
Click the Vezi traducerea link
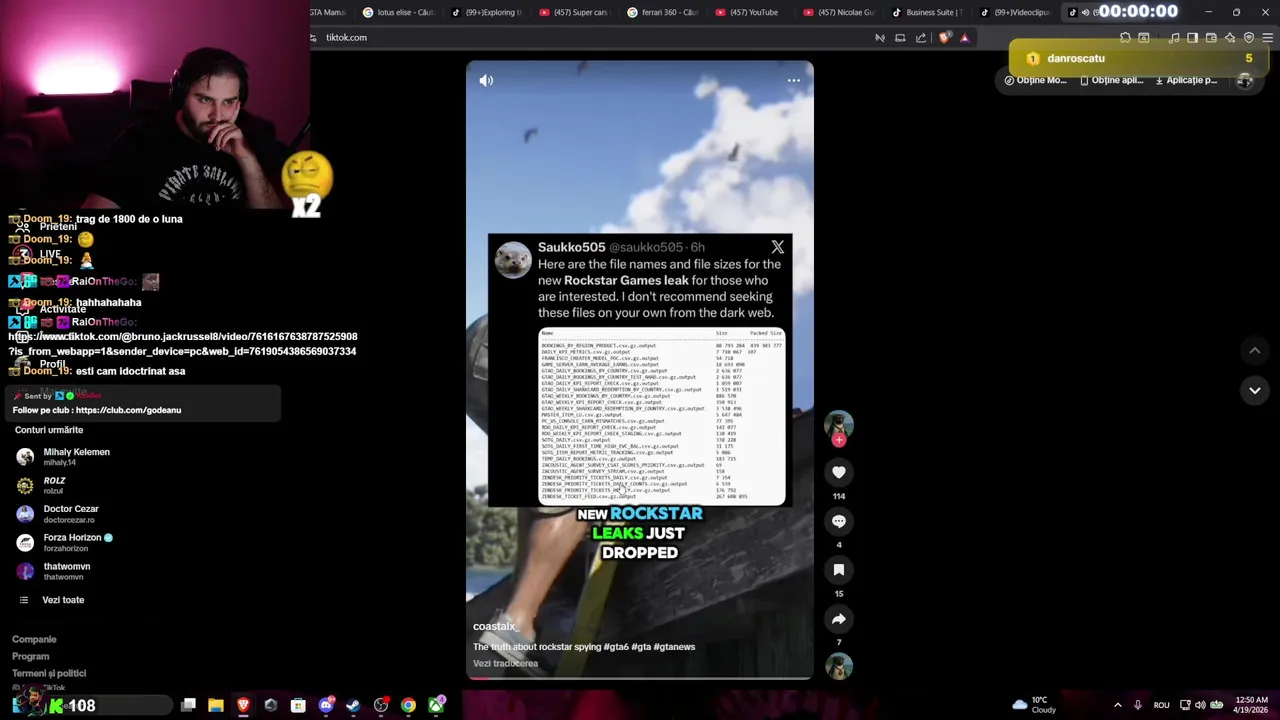(505, 664)
